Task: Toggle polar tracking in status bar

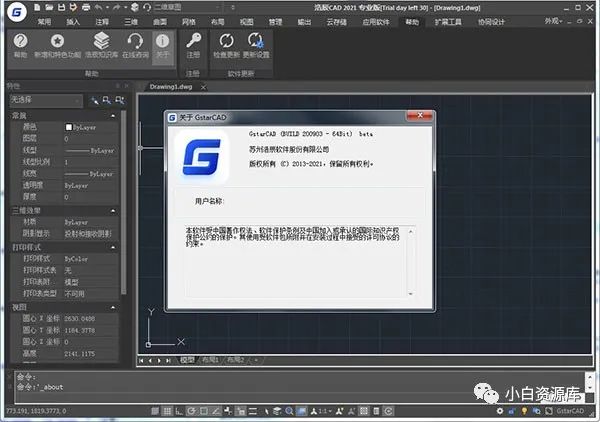Action: click(x=191, y=411)
